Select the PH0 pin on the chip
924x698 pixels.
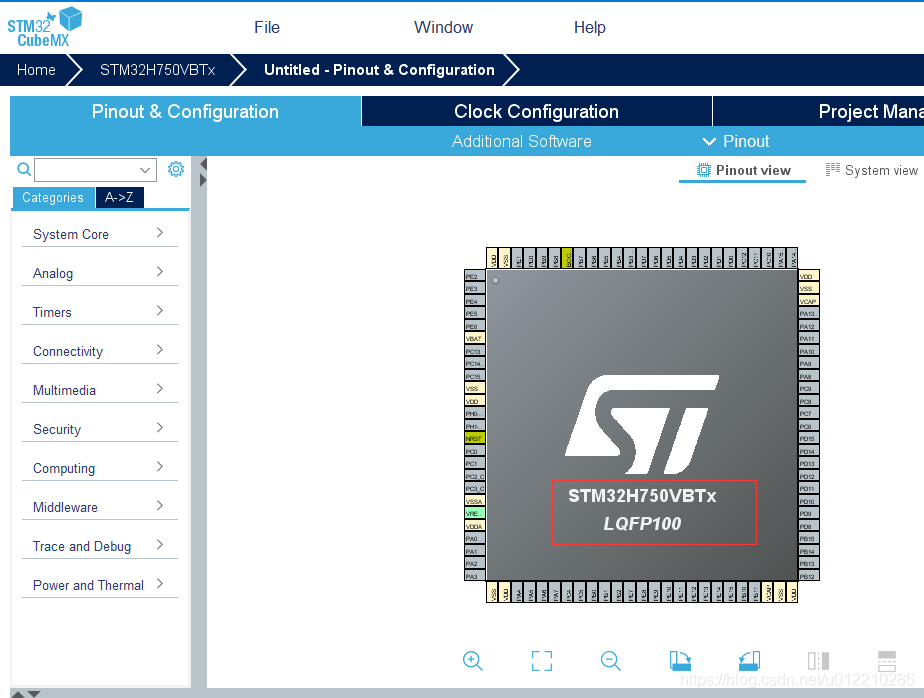[x=474, y=414]
